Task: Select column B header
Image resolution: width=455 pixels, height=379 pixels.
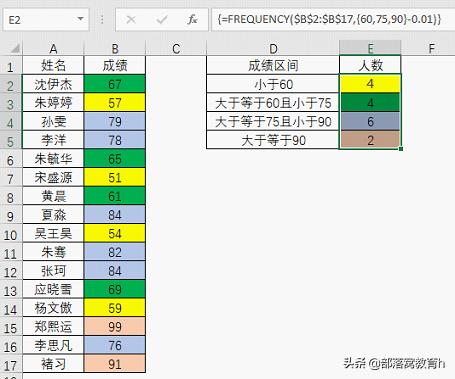Action: [x=115, y=49]
